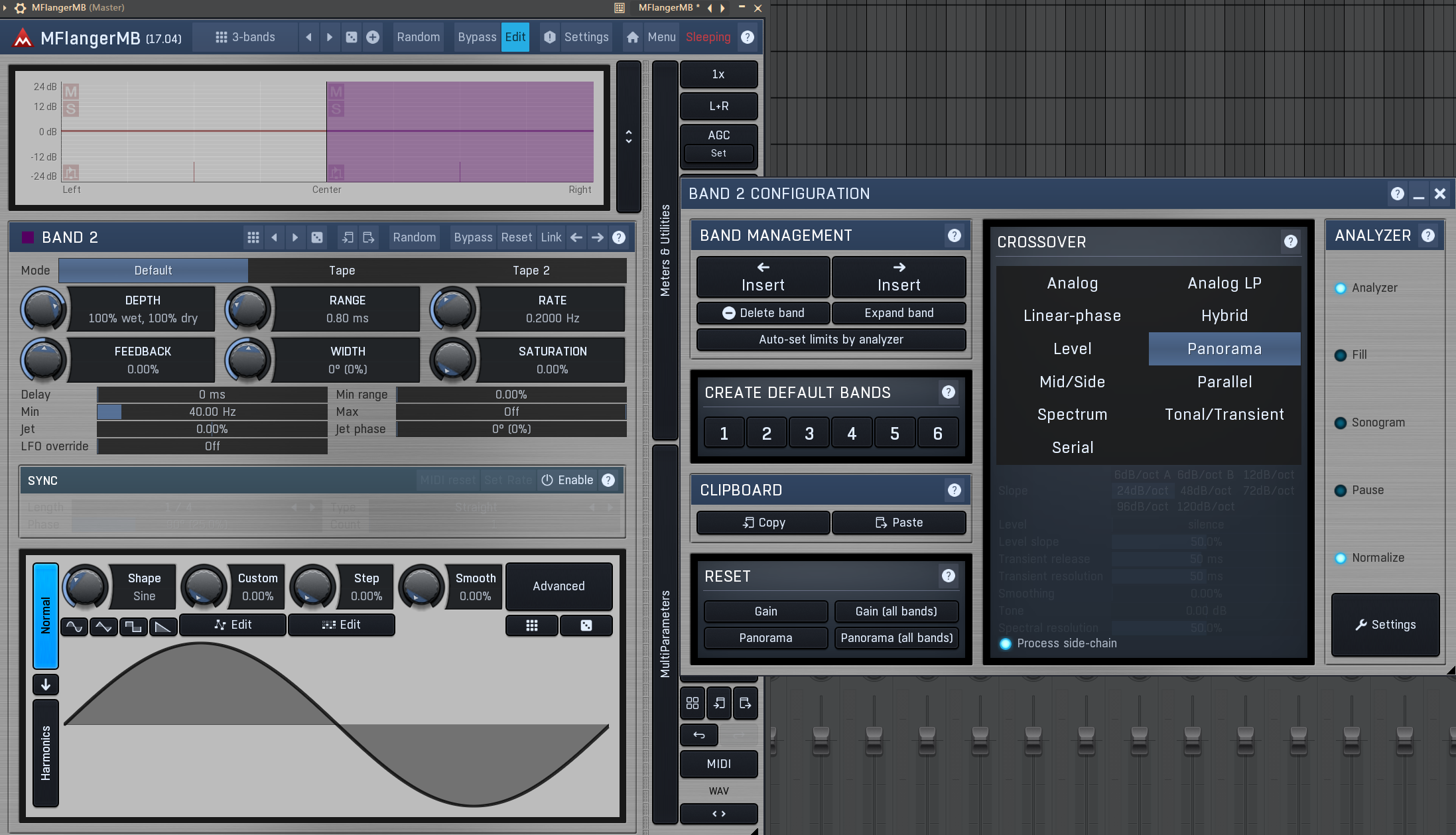Toggle the Sonogram option

tap(1370, 422)
